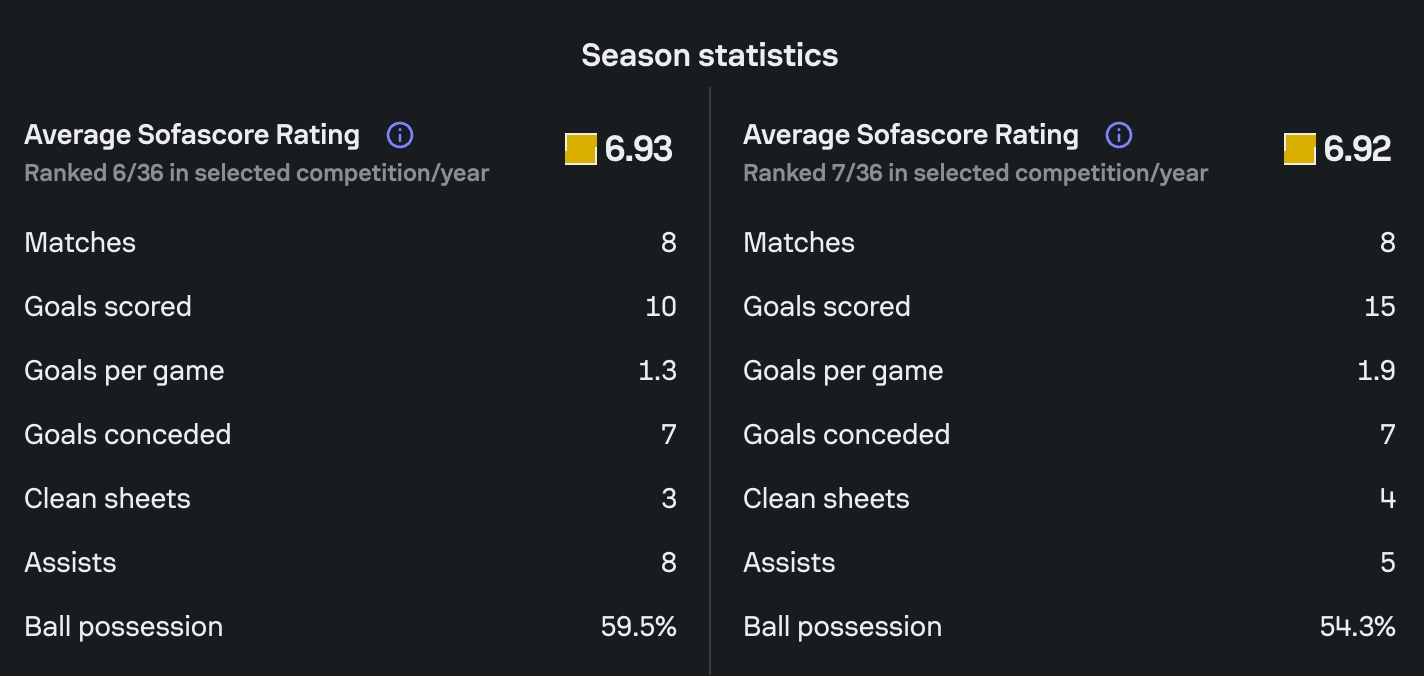Click info icon beside the 7/36-ranked Sofascore Rating
This screenshot has height=676, width=1424.
[x=1119, y=135]
